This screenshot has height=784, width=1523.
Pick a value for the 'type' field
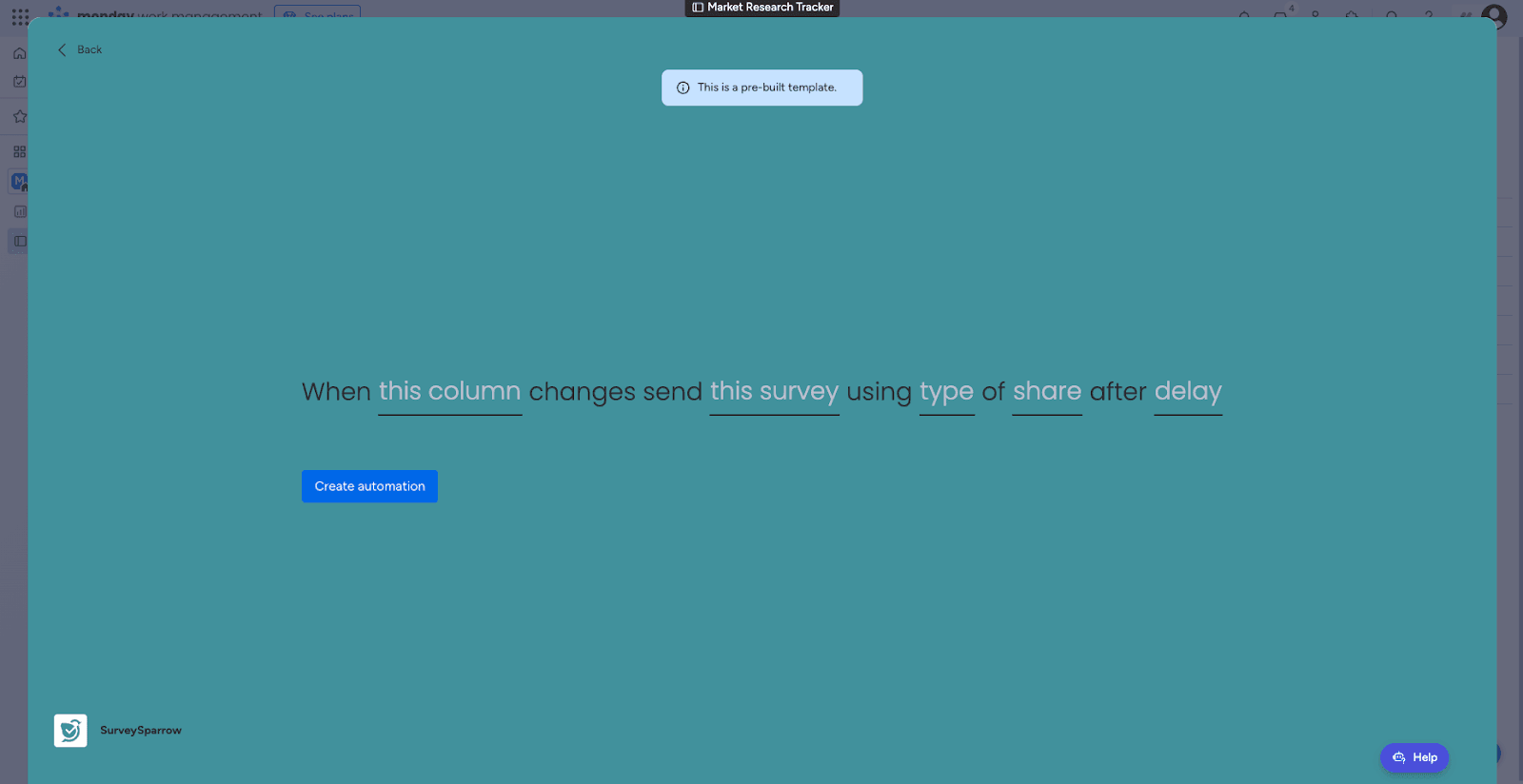[x=946, y=392]
